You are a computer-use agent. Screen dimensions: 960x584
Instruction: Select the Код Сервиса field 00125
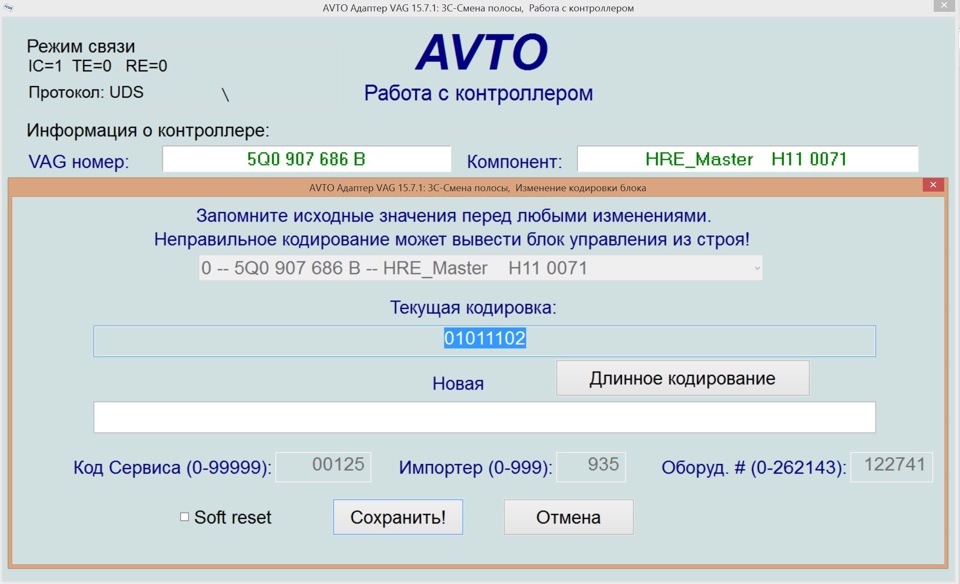323,467
